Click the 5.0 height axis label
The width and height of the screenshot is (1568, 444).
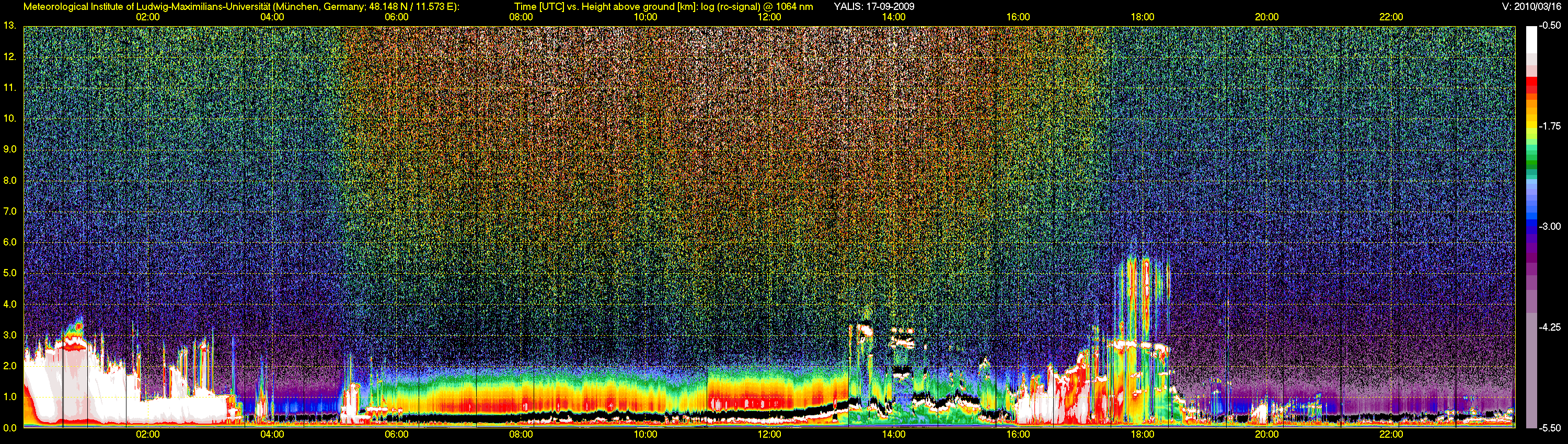tap(10, 273)
